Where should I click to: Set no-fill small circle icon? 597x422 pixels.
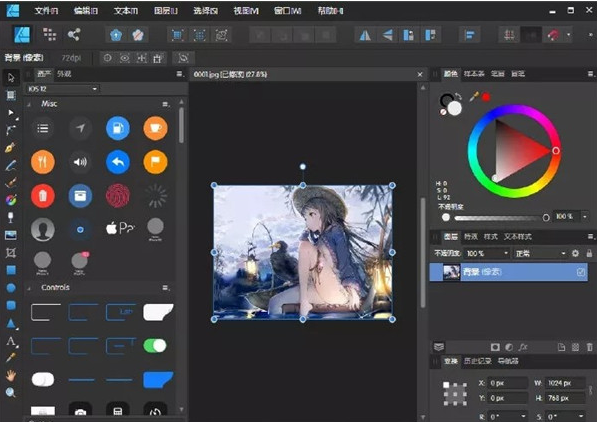click(x=443, y=112)
